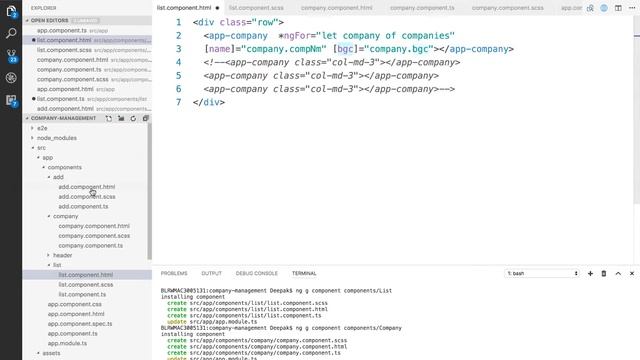
Task: Open company.component.scss under company folder
Action: click(94, 236)
